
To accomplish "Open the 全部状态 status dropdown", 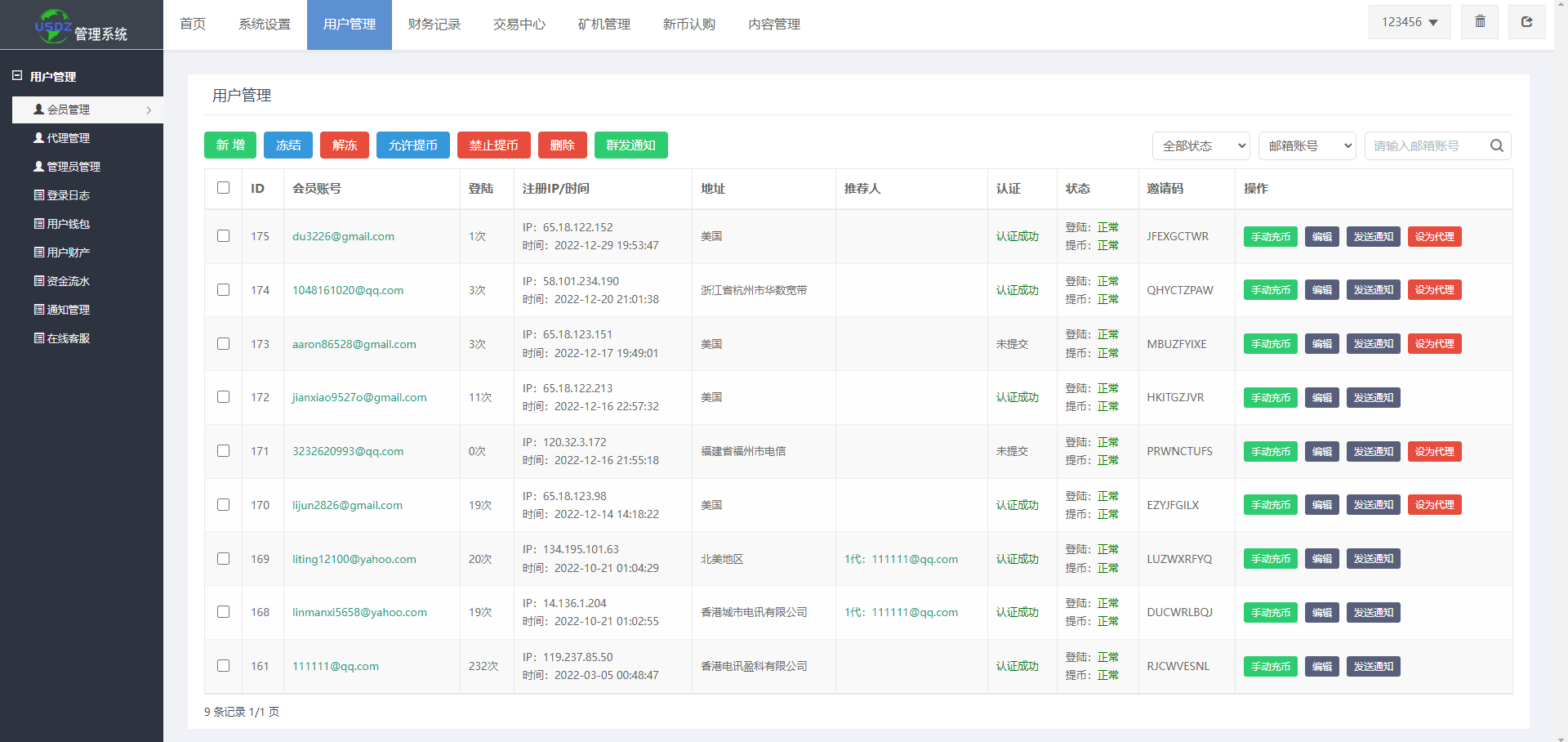I will click(x=1200, y=145).
